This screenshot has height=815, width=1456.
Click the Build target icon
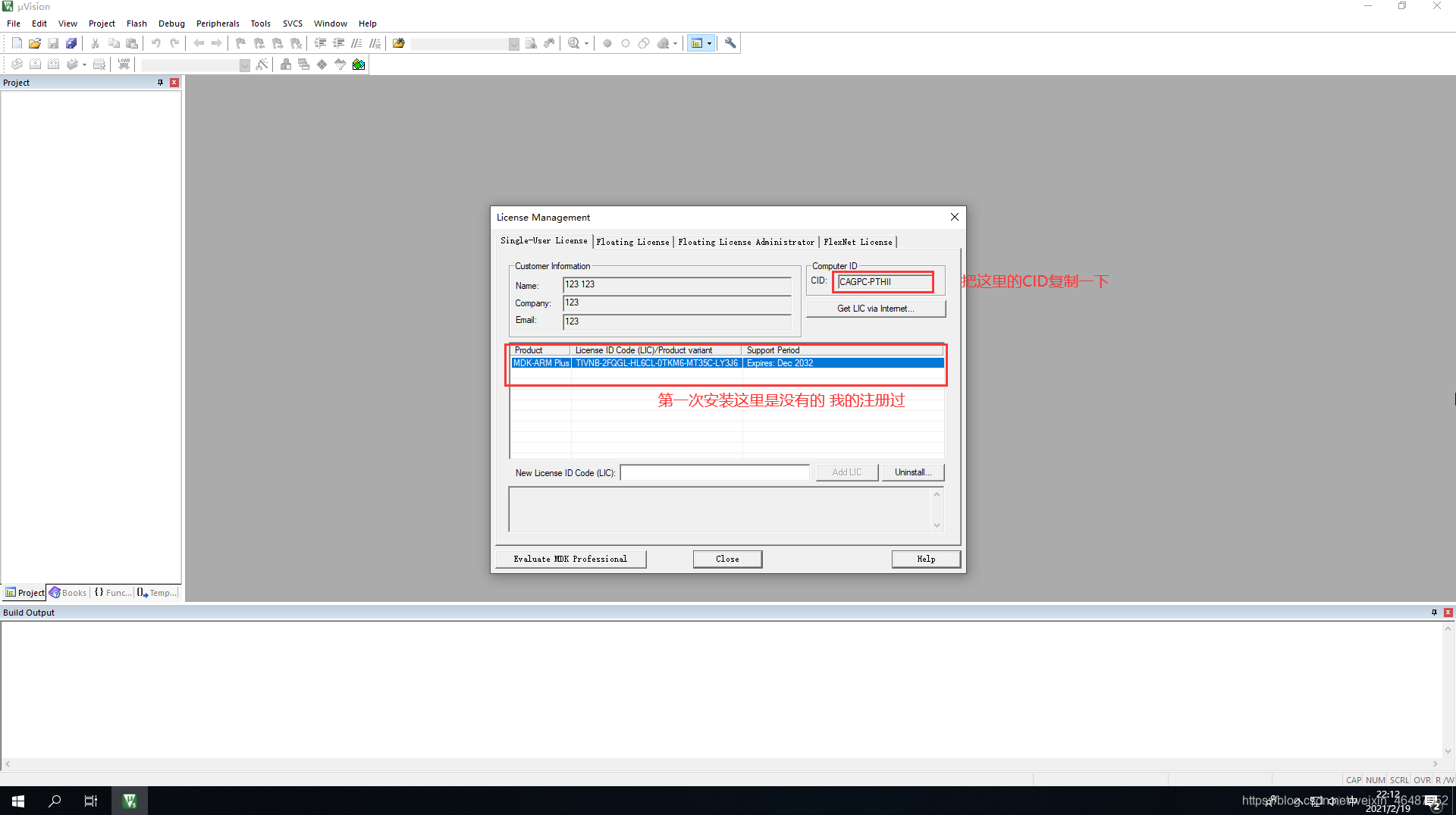point(35,64)
